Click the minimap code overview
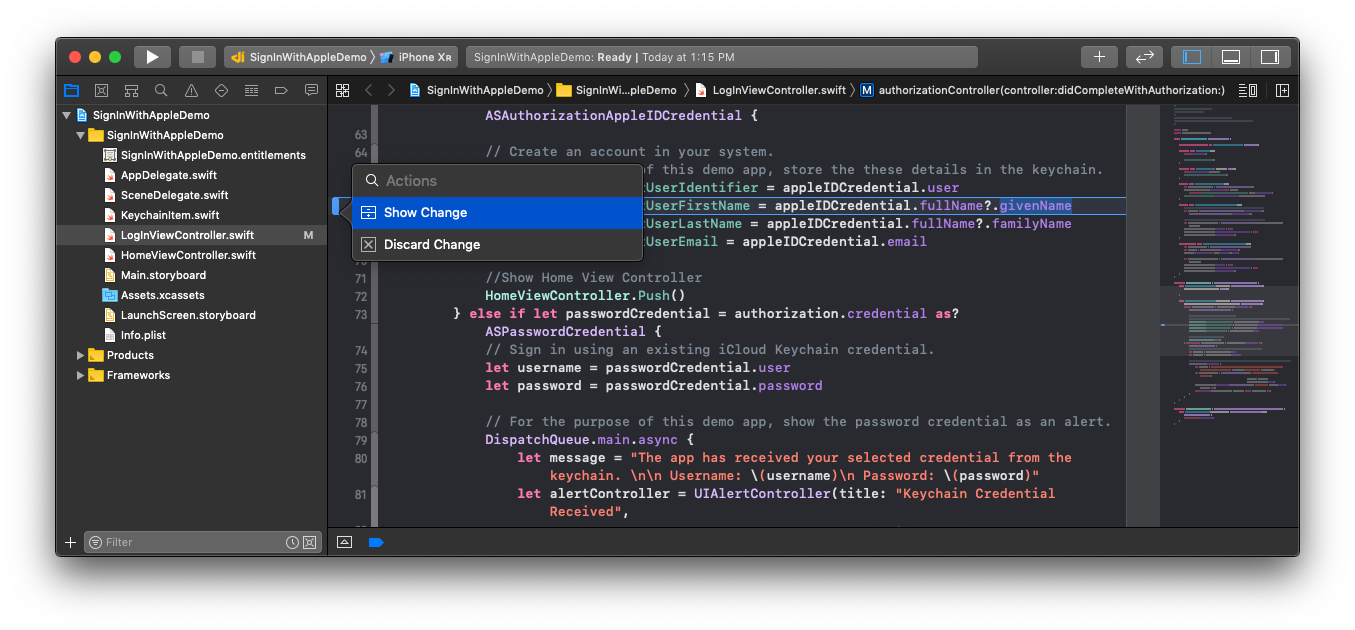Viewport: 1355px width, 630px height. click(1228, 314)
